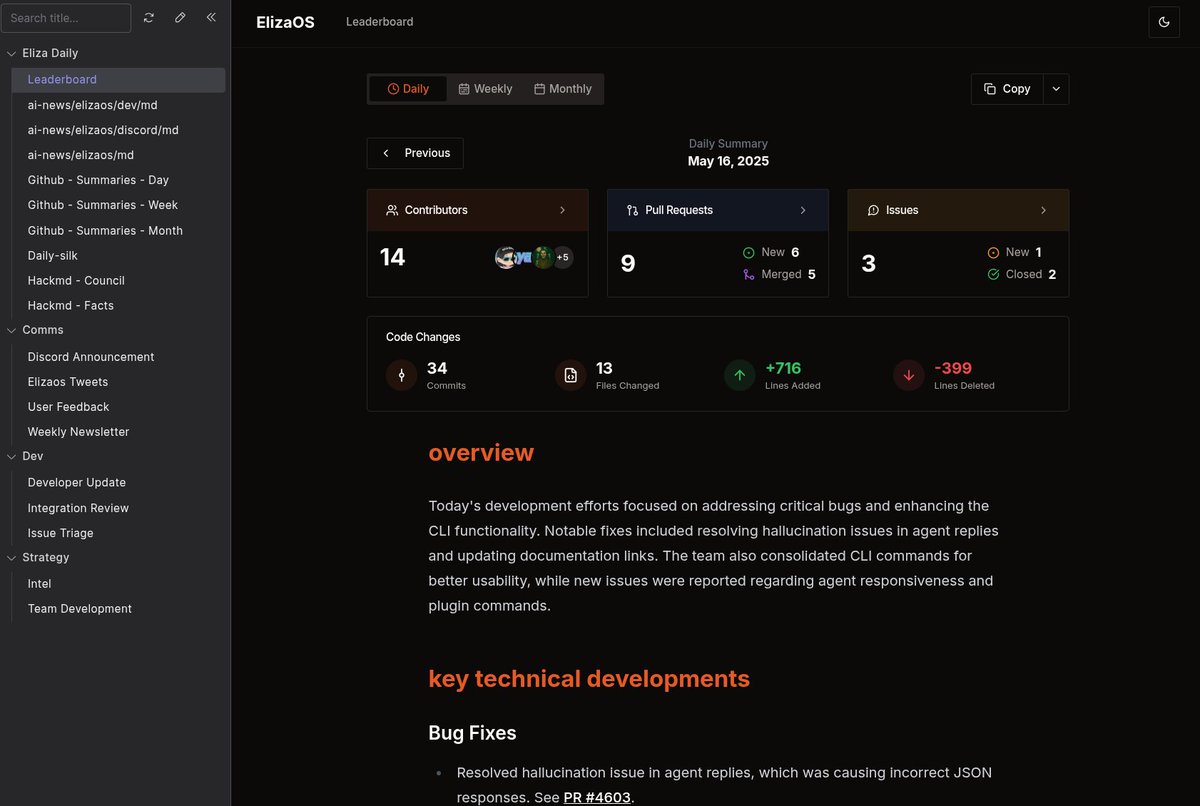Click the Pull Requests branch icon

pos(632,210)
